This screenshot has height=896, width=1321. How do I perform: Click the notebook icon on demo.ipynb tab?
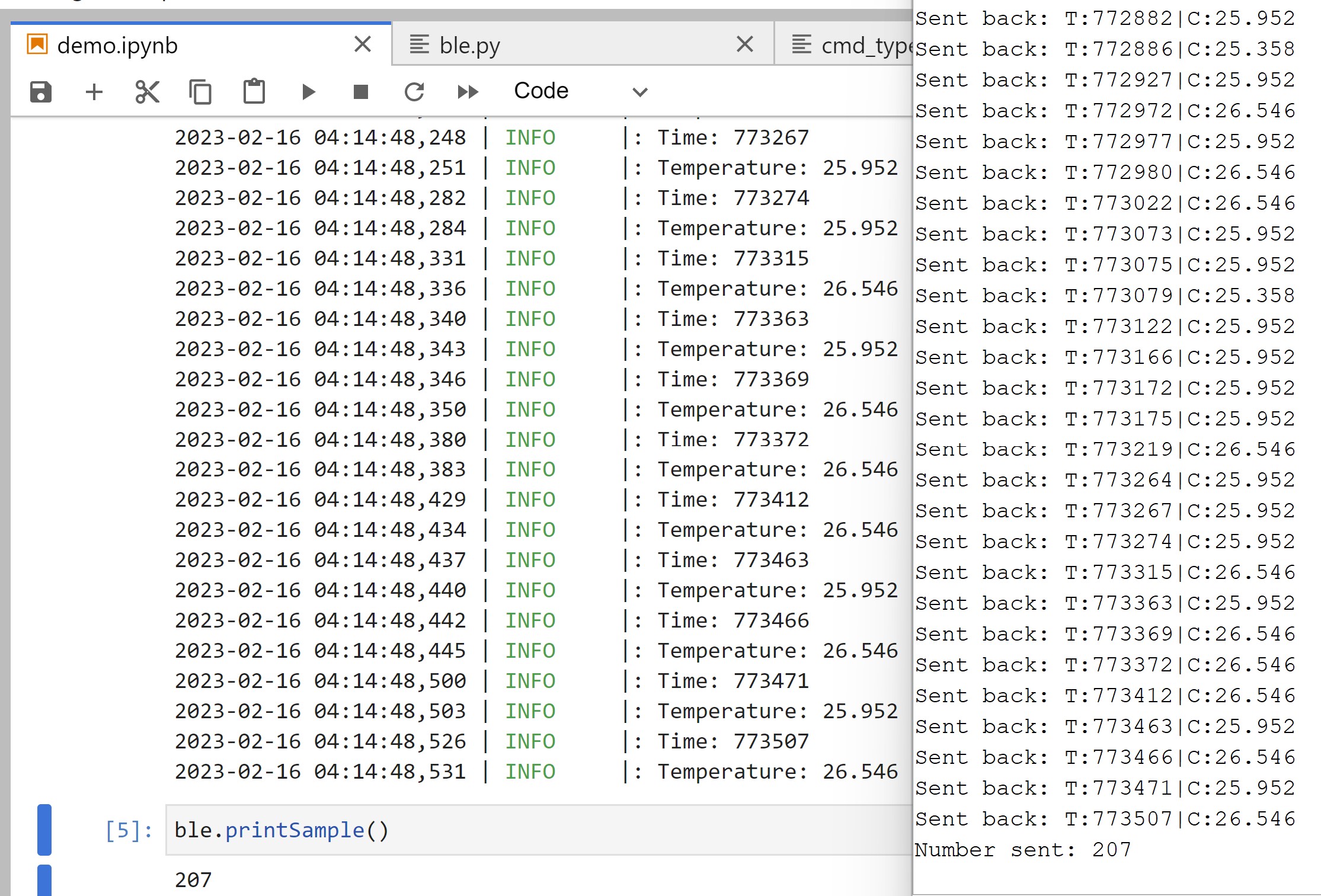click(x=37, y=44)
